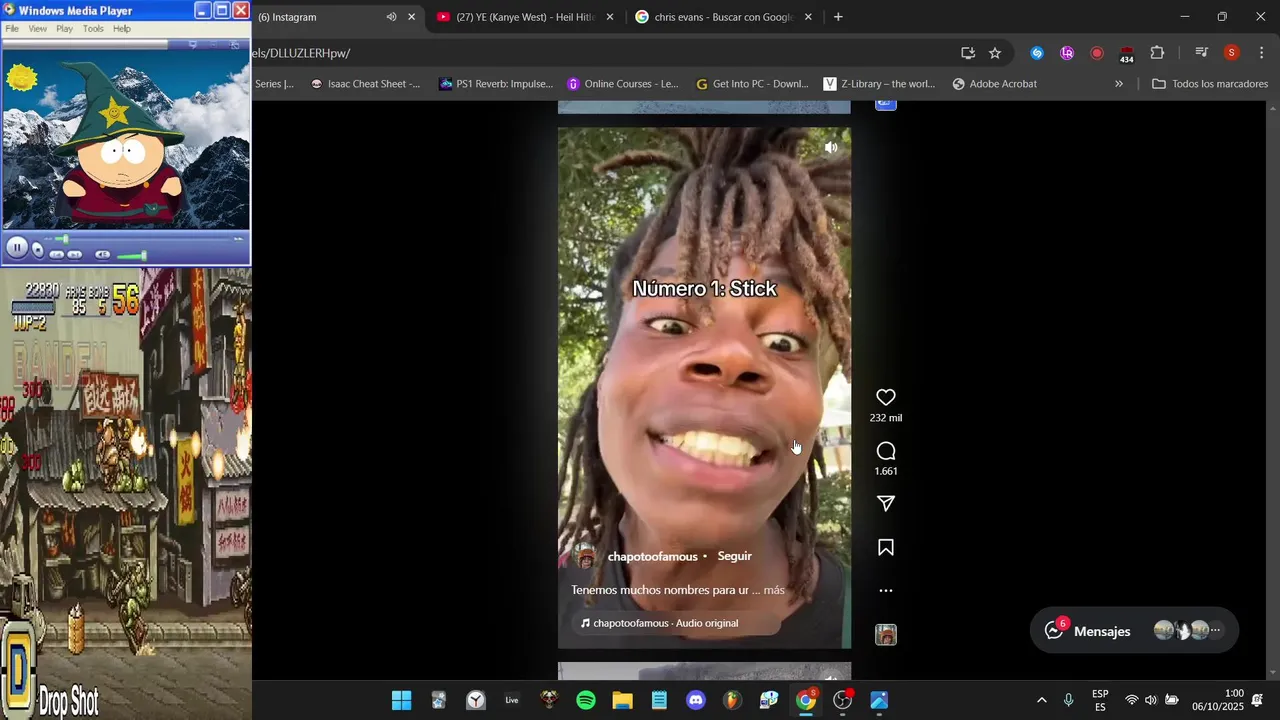
Task: Open the reel's three-dot more options
Action: [886, 591]
